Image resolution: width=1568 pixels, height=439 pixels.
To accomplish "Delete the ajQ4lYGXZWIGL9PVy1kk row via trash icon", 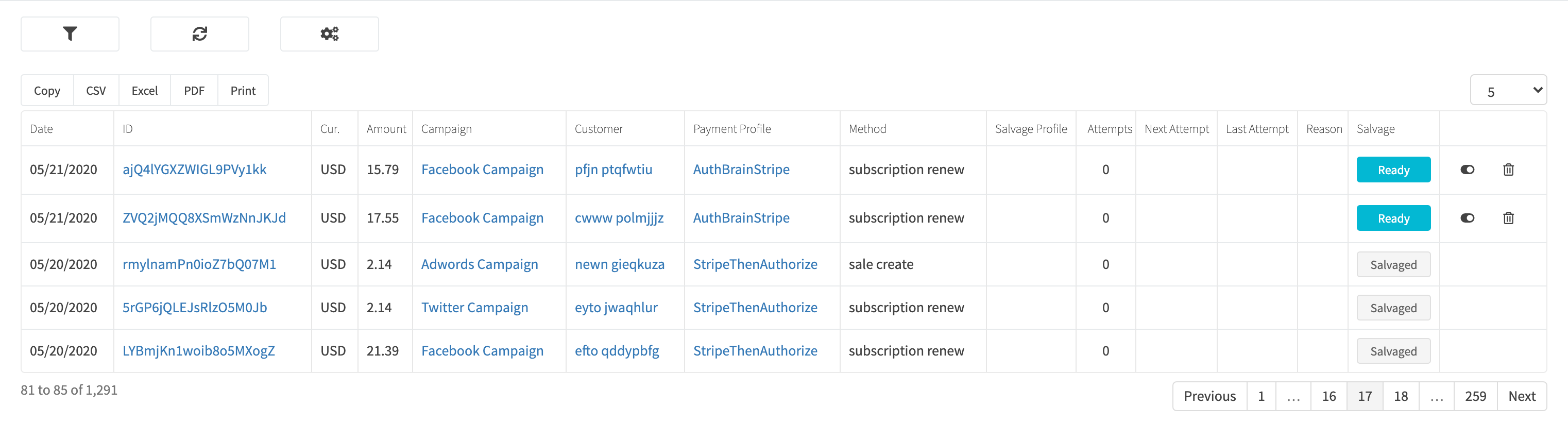I will point(1508,170).
